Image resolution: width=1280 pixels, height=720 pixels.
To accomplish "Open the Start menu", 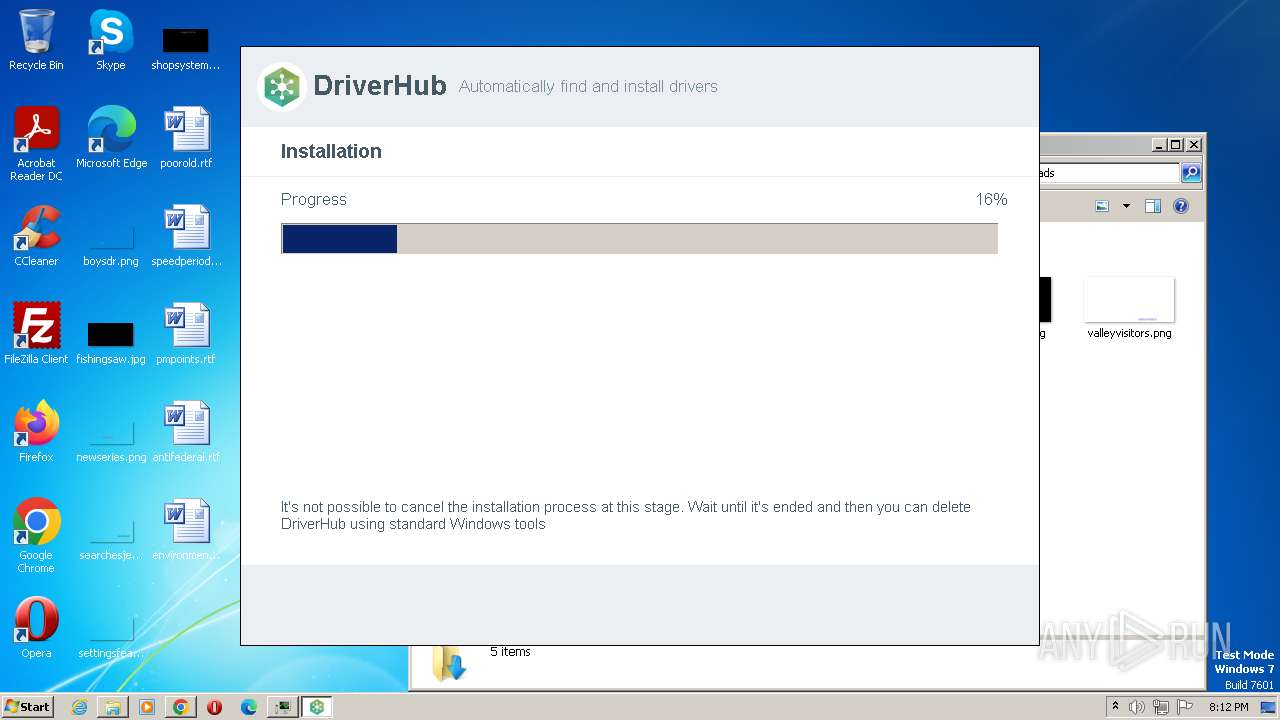I will point(28,707).
